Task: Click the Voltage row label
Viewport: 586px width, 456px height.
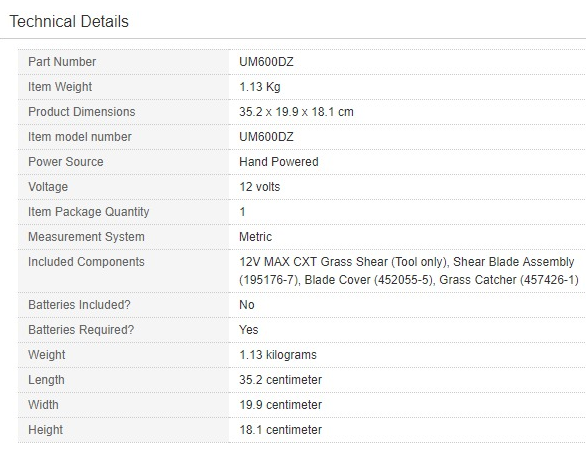Action: point(48,187)
